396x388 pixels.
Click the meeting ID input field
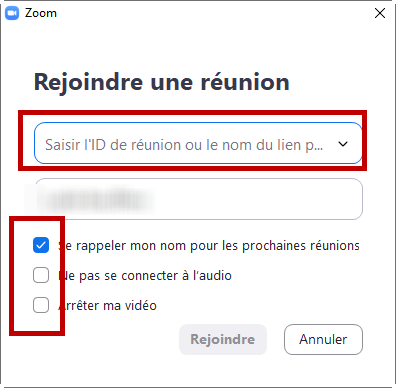tap(198, 143)
